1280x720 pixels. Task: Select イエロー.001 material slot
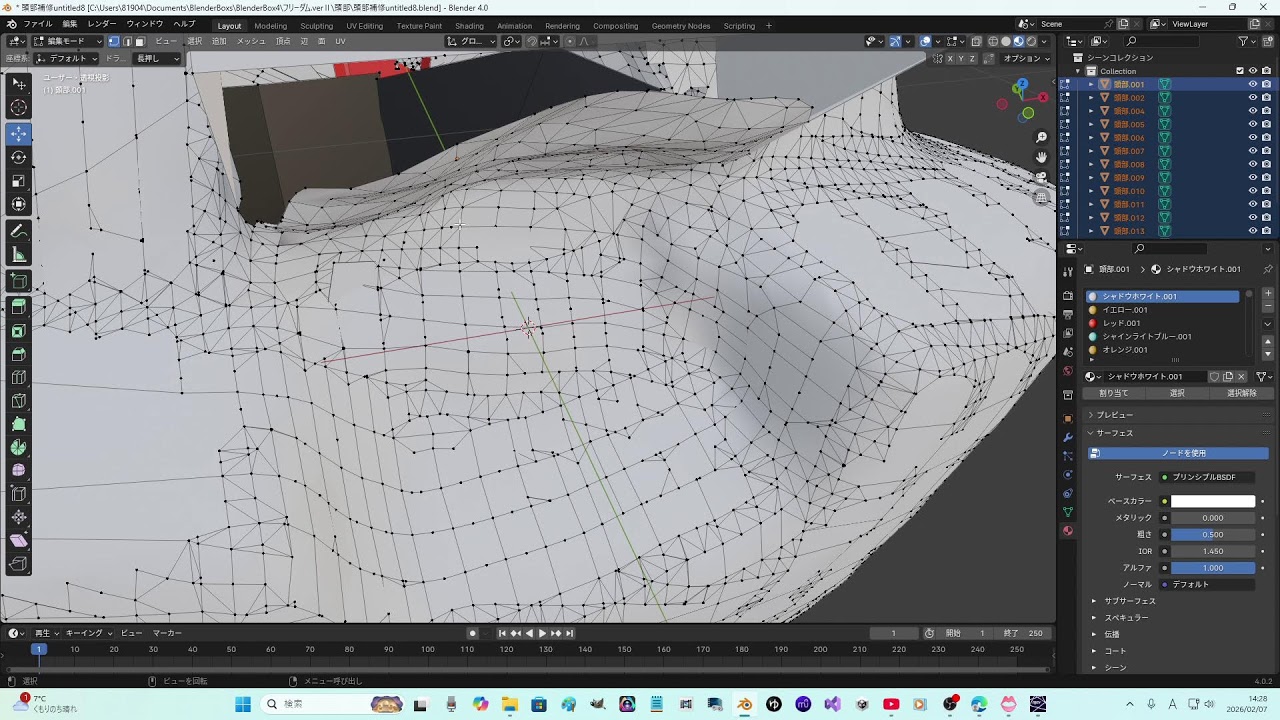[x=1163, y=310]
